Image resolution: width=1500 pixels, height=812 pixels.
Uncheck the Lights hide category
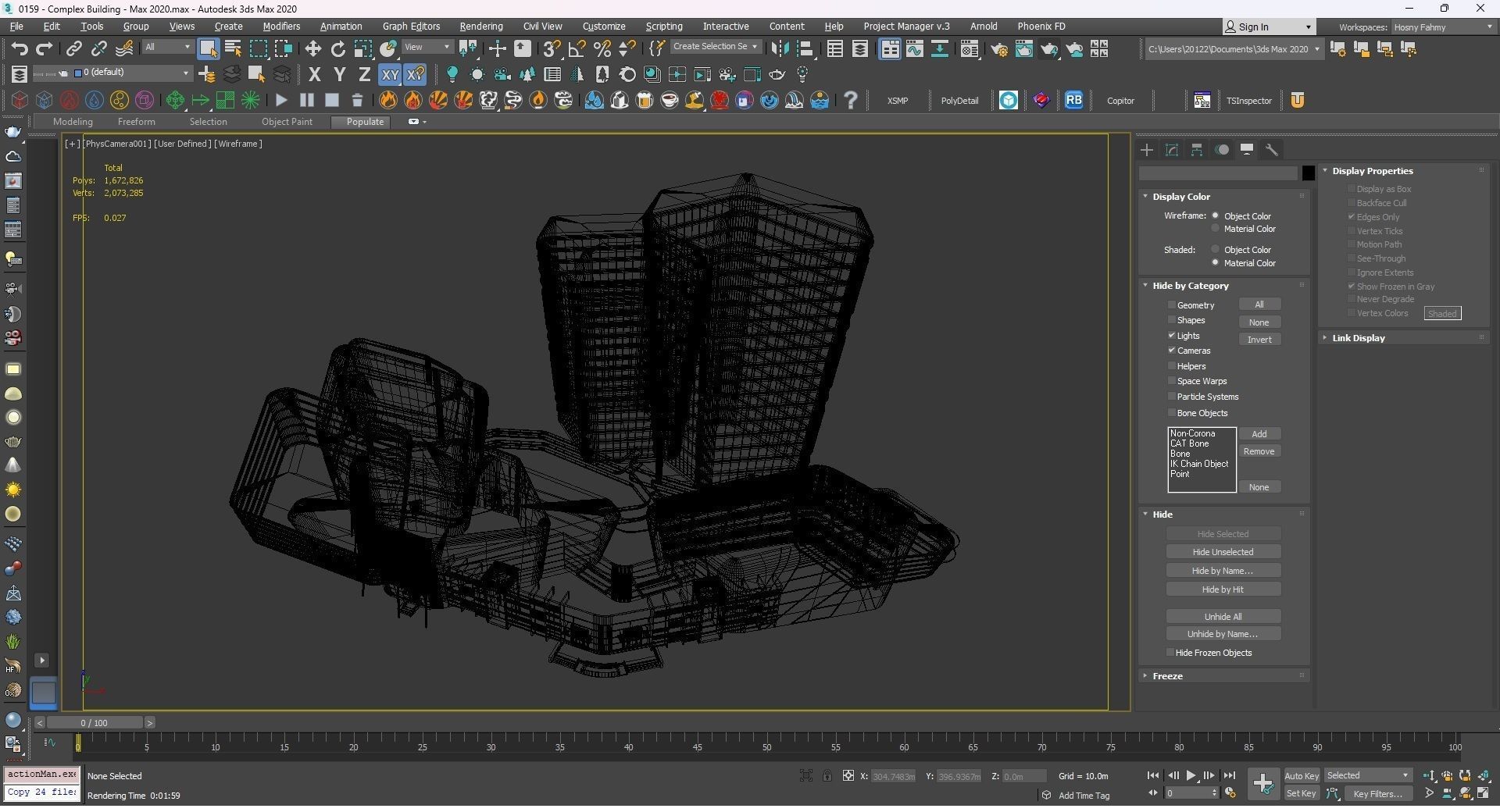[1172, 335]
